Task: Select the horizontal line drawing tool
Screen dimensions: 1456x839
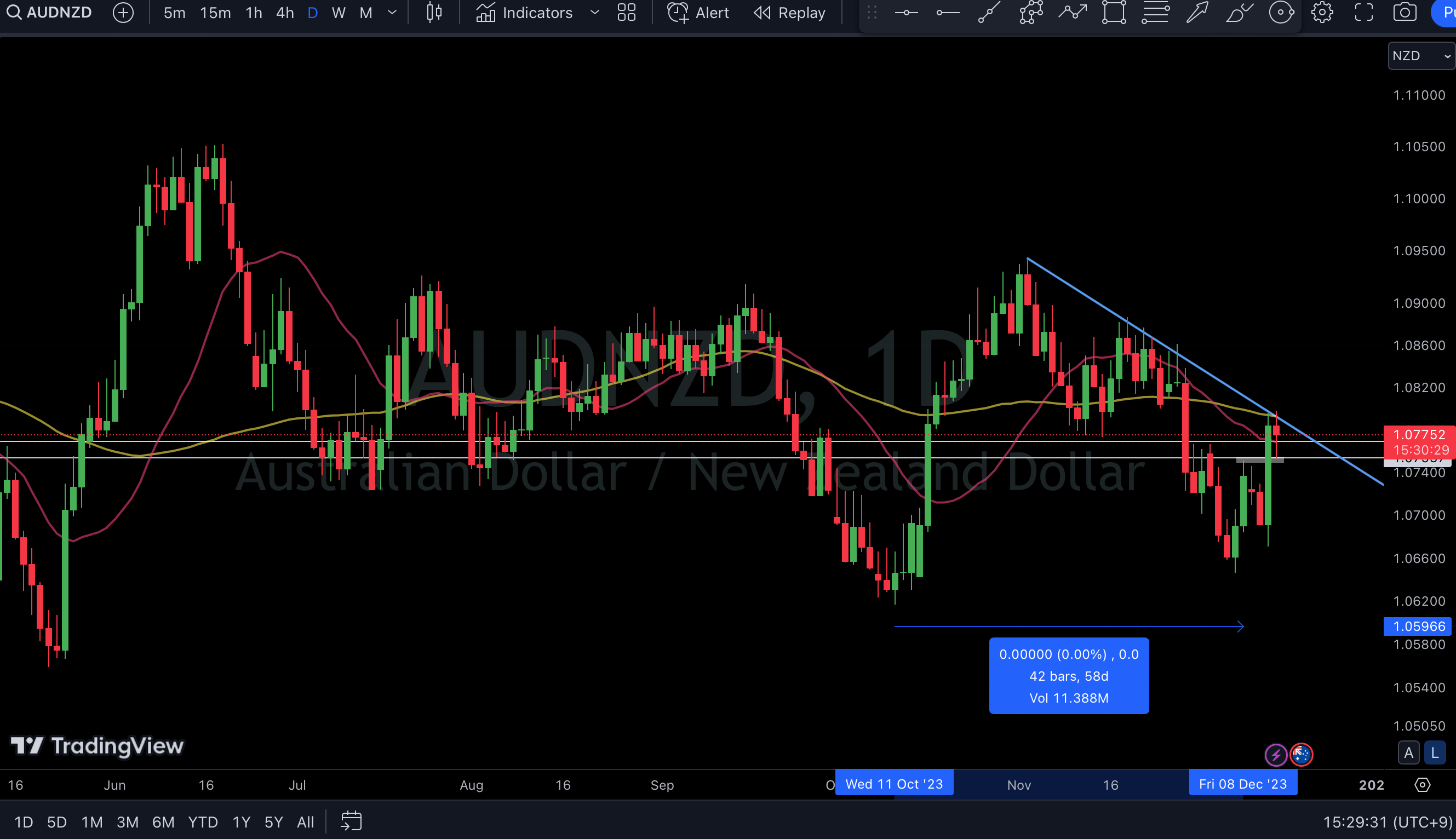Action: [905, 13]
